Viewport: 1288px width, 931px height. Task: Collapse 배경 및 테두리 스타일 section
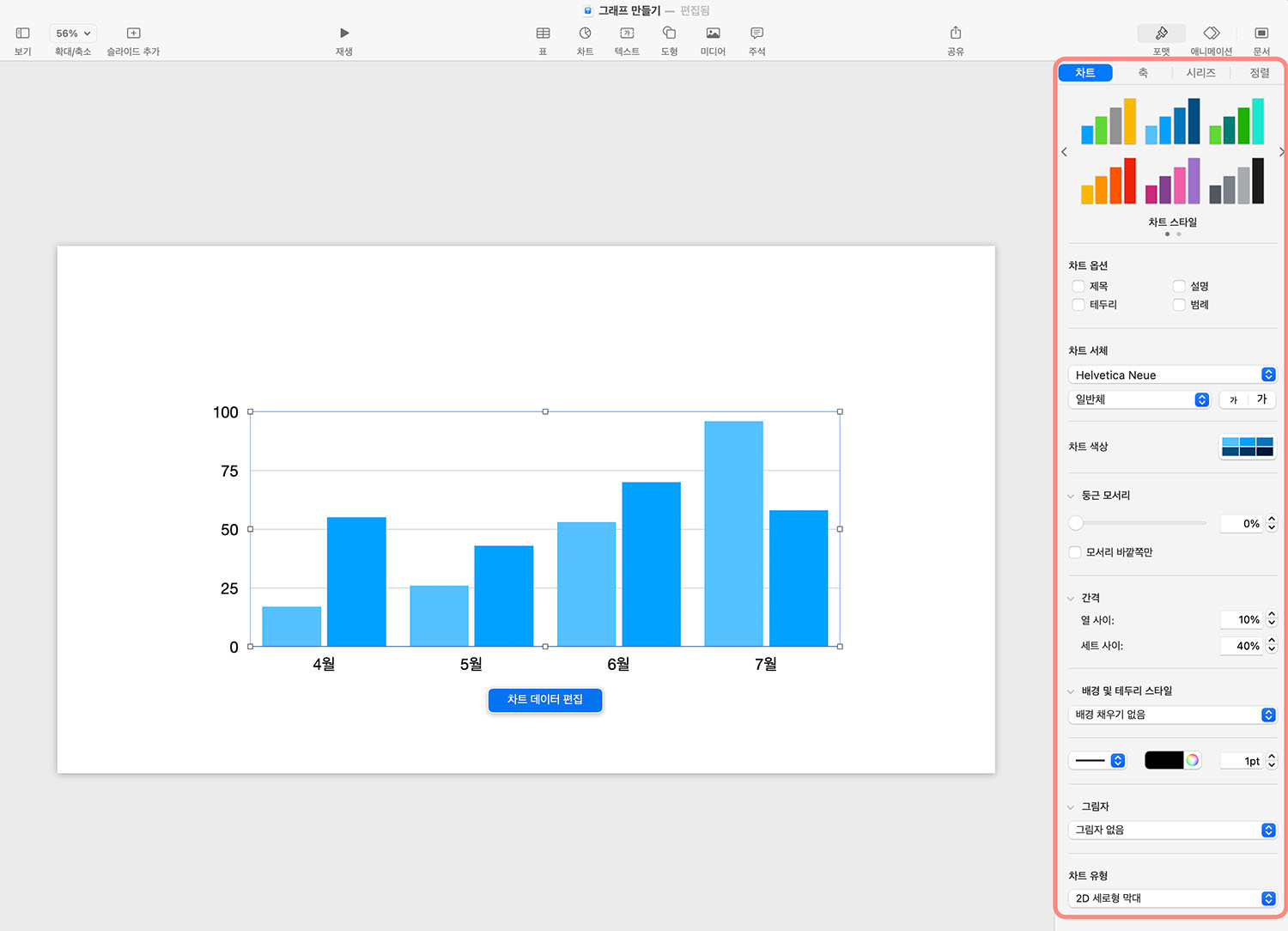point(1071,691)
